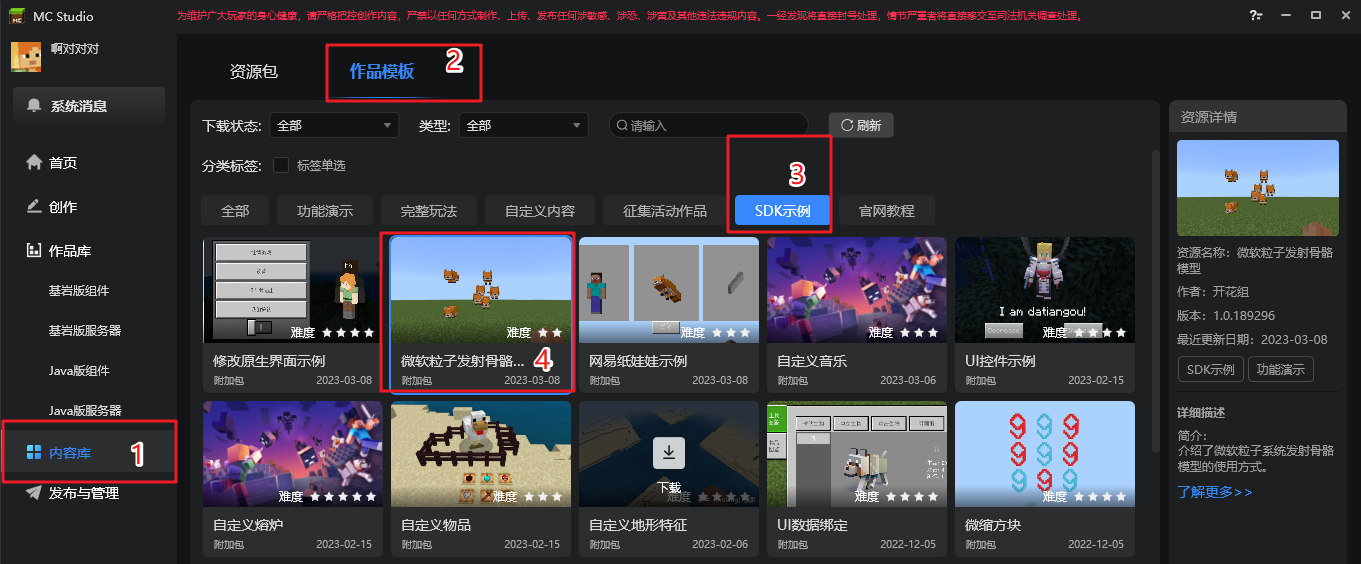
Task: Click preview image in 资源详情 panel
Action: [x=1258, y=188]
